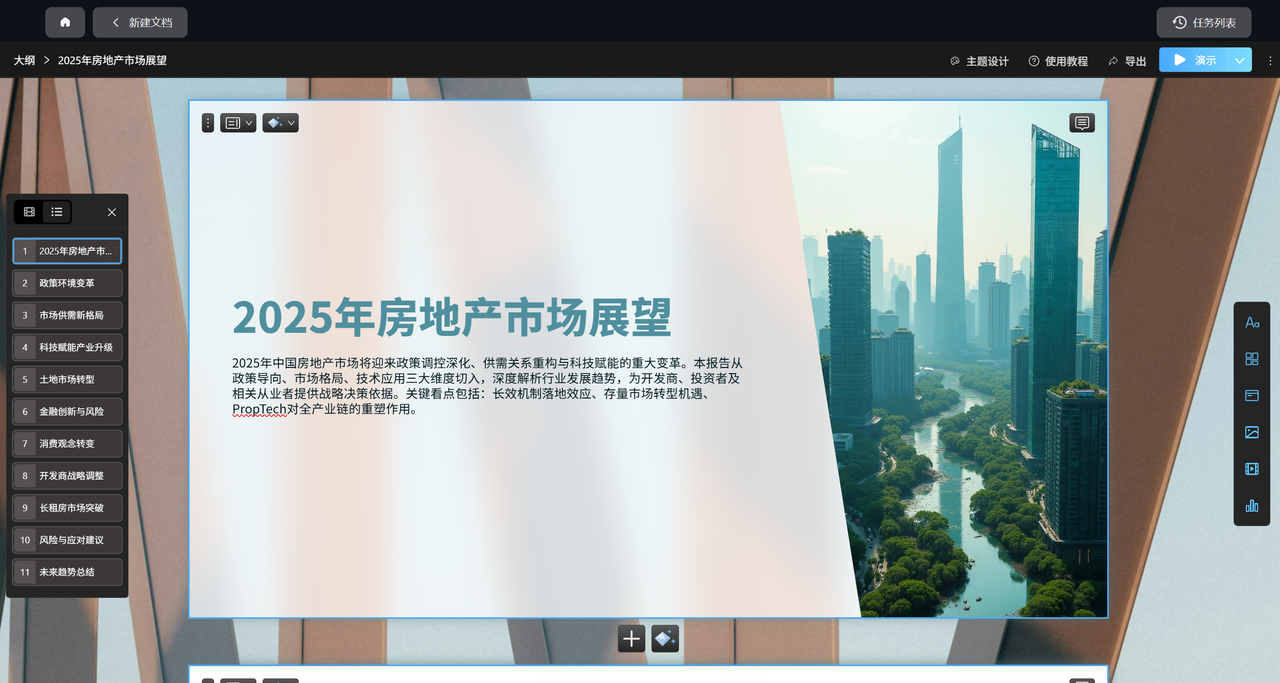Image resolution: width=1280 pixels, height=683 pixels.
Task: Click 大纲 in the breadcrumb
Action: click(24, 60)
